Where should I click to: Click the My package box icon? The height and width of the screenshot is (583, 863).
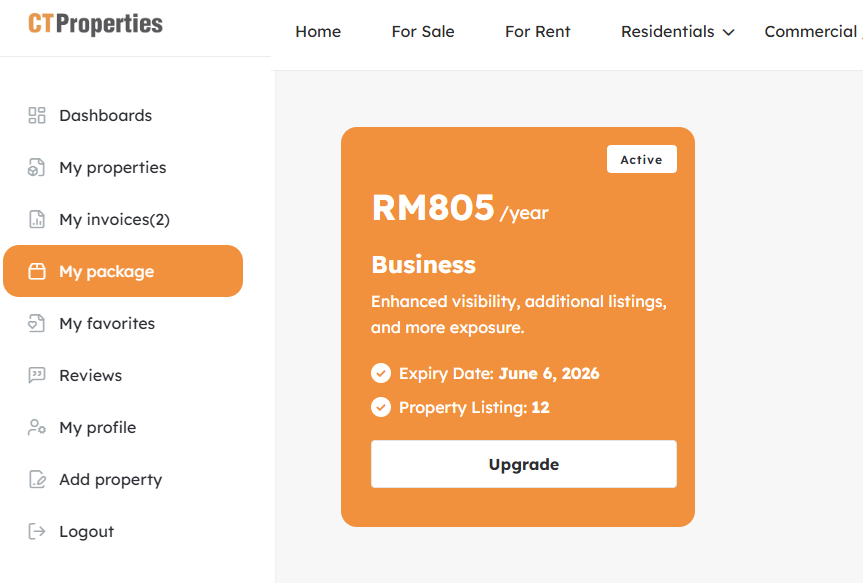37,271
